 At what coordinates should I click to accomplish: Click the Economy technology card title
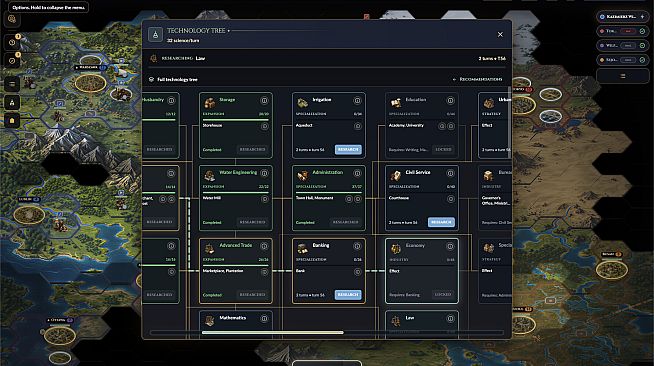[415, 246]
